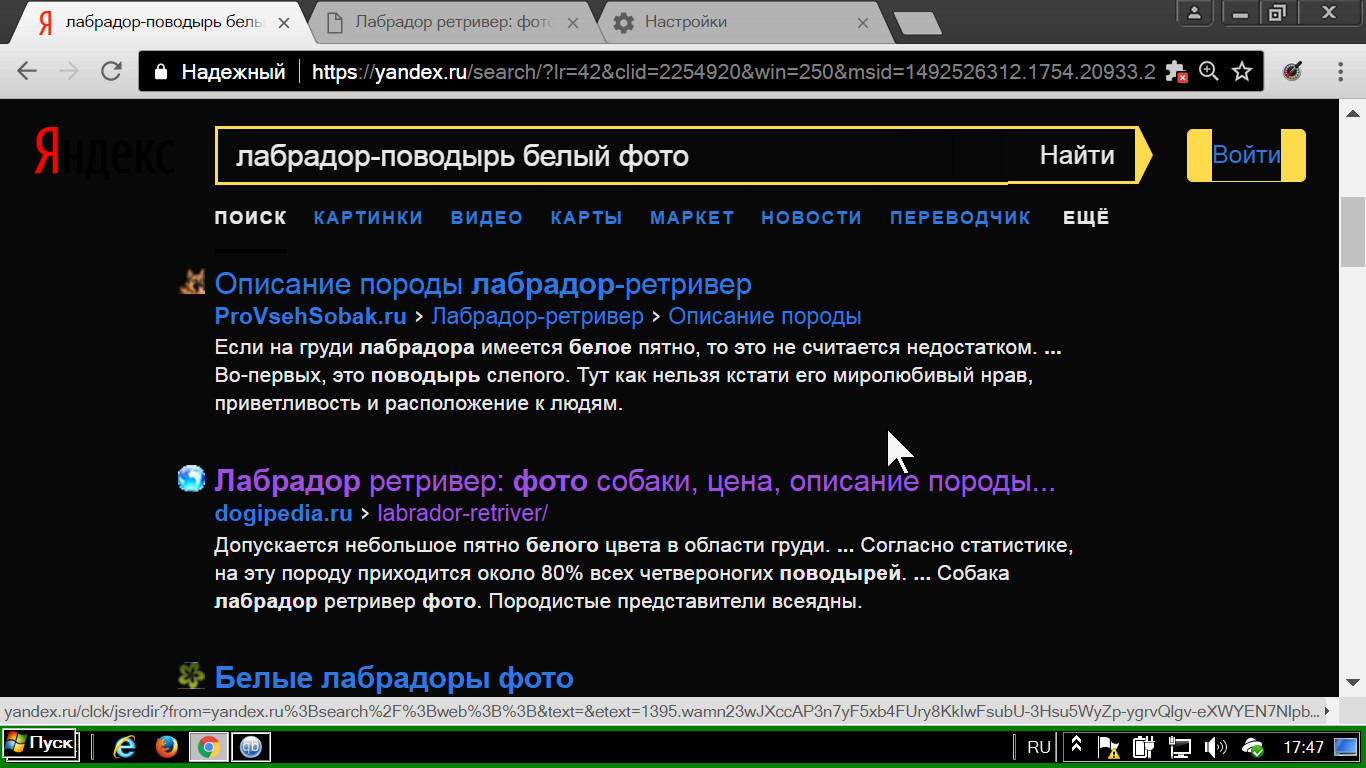Screen dimensions: 1366x768
Task: Open the Chrome three-dot menu
Action: (1341, 72)
